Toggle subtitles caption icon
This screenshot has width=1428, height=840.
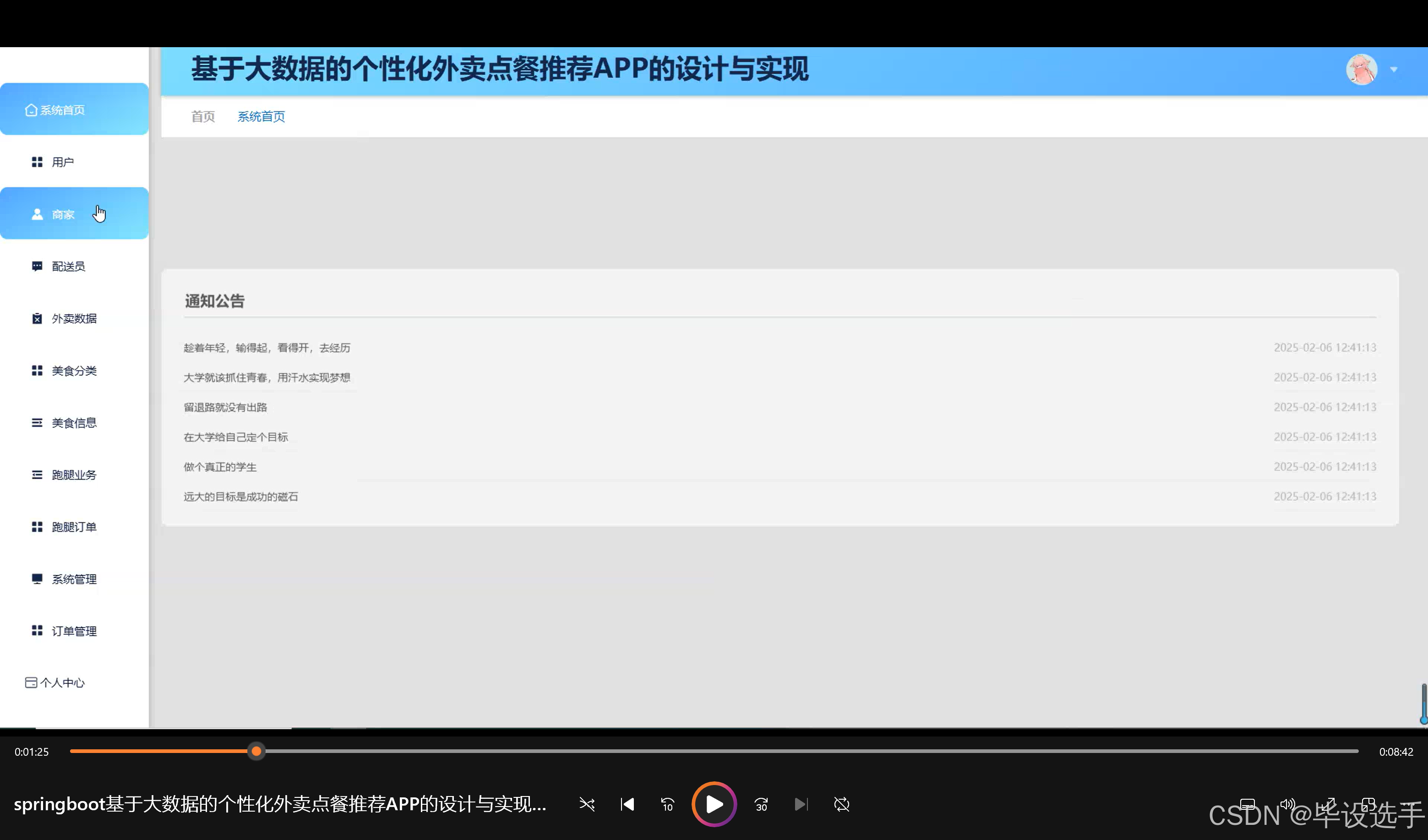pos(1247,804)
